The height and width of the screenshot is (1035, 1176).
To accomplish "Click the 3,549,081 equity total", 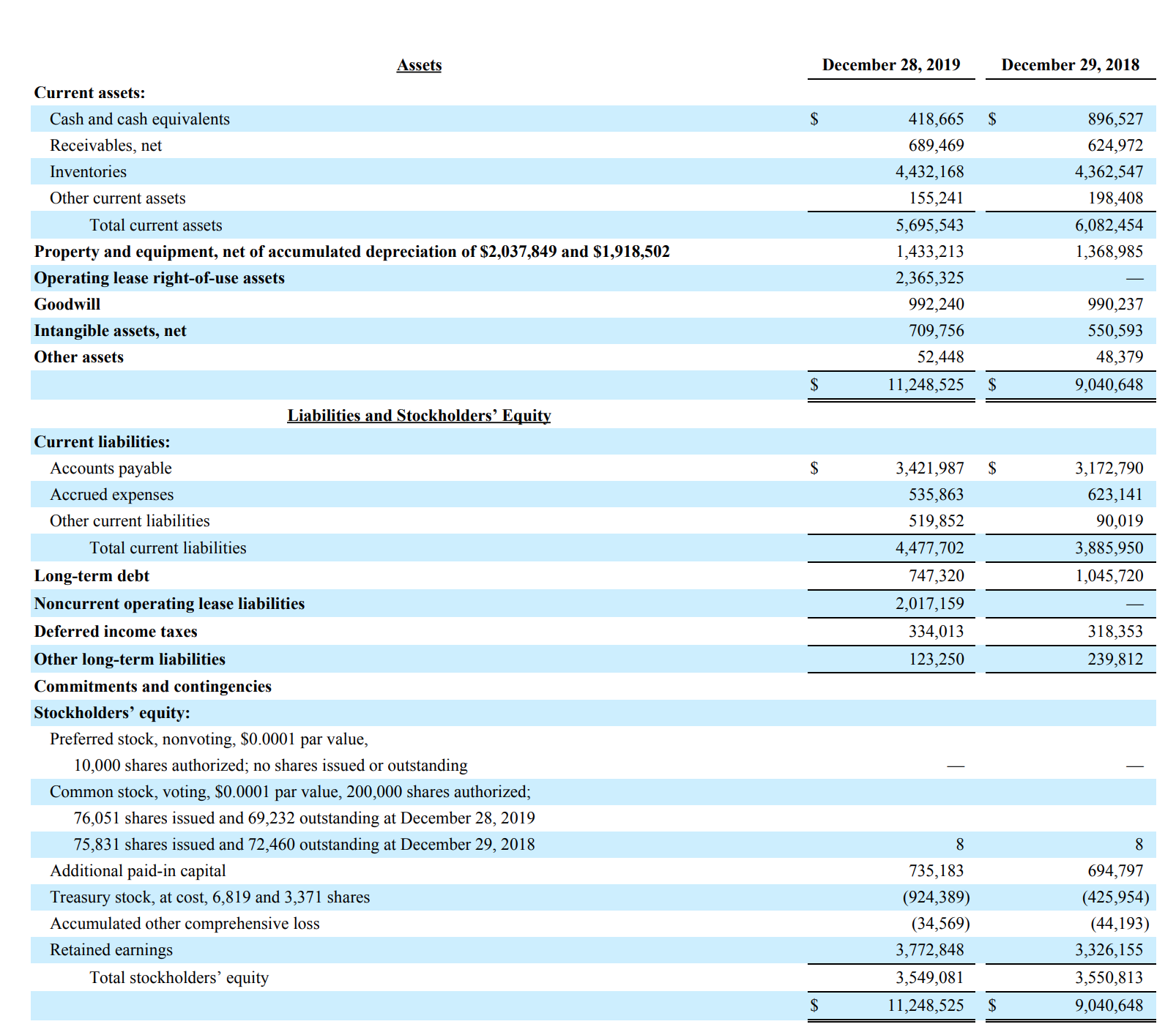I will [x=929, y=978].
